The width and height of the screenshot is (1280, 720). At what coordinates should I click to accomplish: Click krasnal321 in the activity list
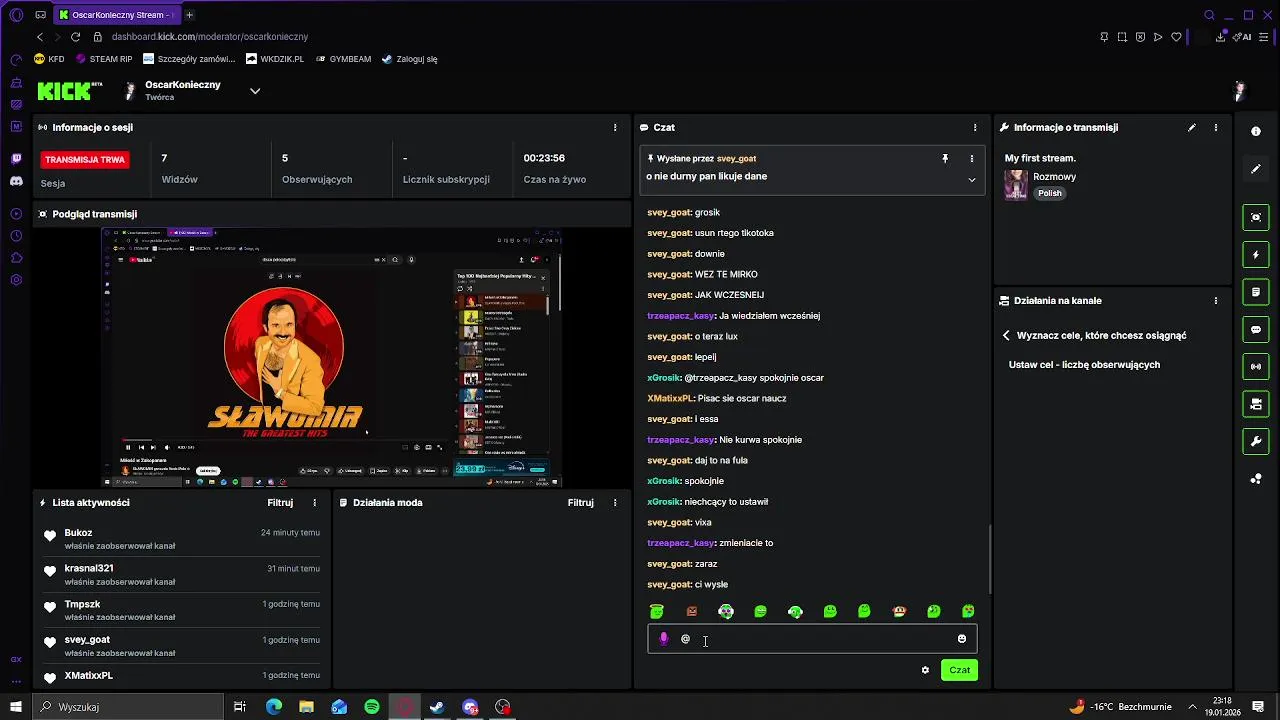click(89, 568)
